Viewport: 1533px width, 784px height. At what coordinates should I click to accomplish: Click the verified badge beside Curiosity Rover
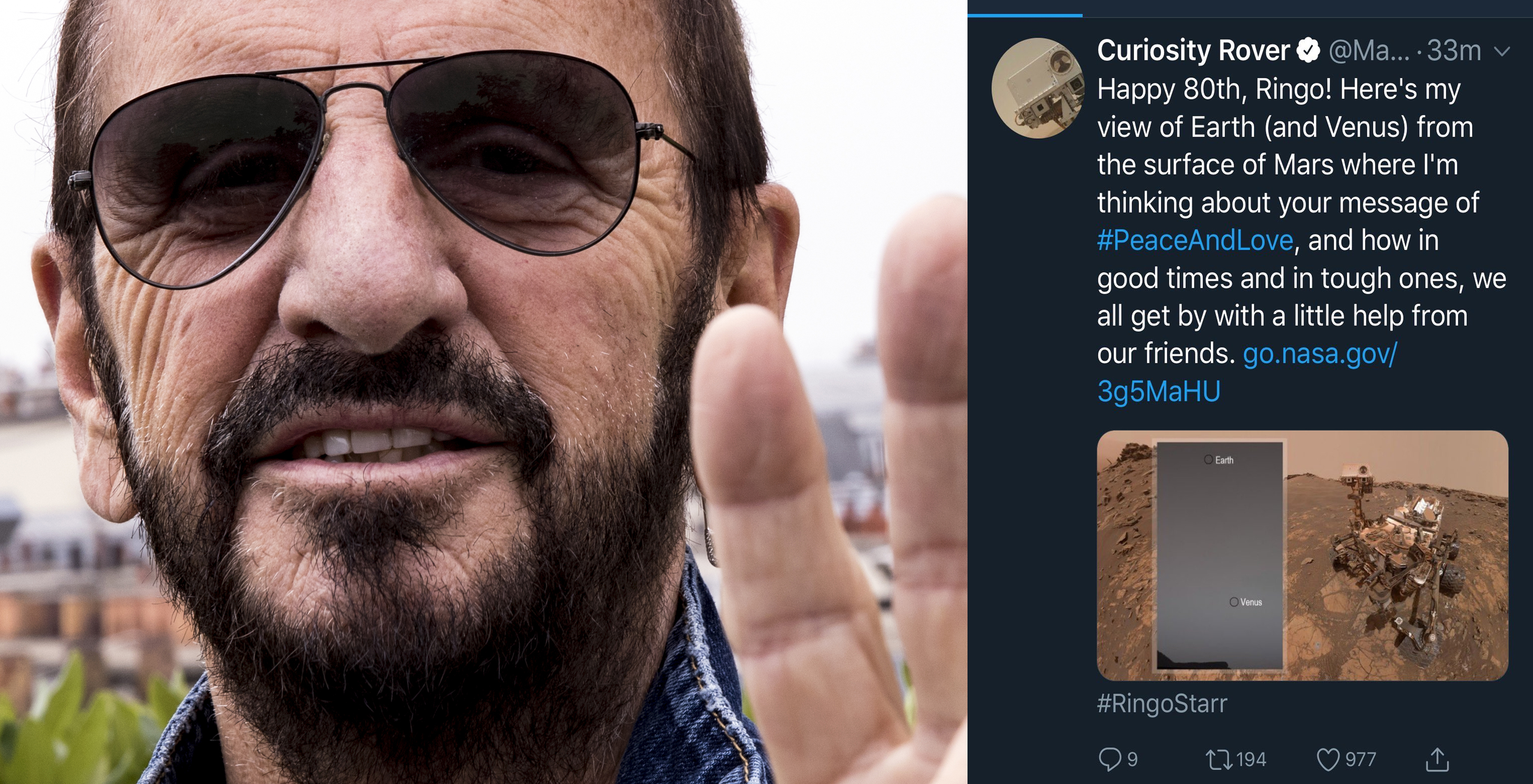(1308, 51)
